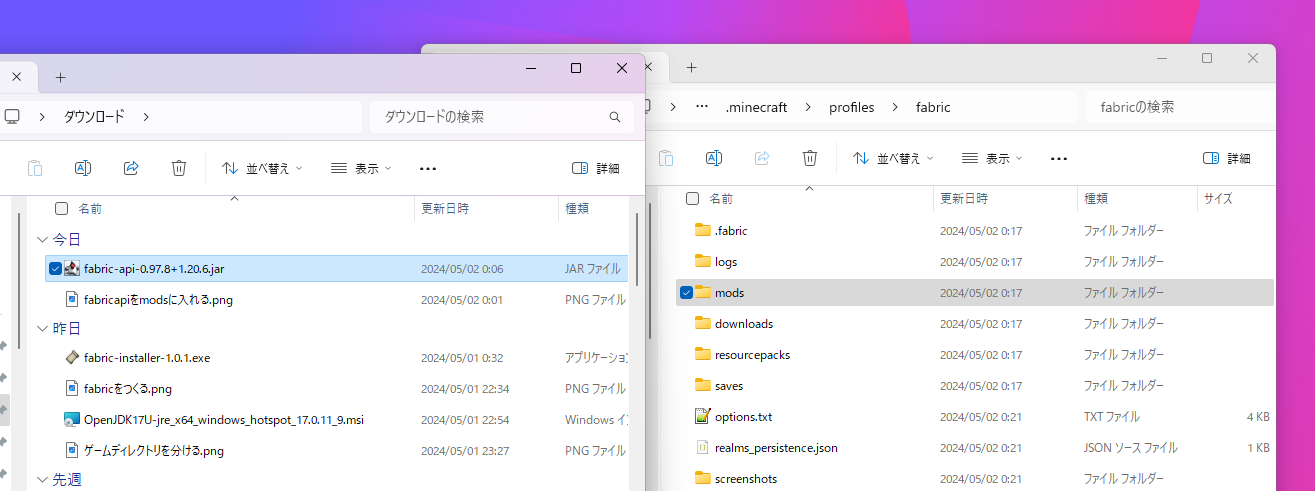Click profiles breadcrumb segment
Screen dimensions: 1315x491
[852, 107]
